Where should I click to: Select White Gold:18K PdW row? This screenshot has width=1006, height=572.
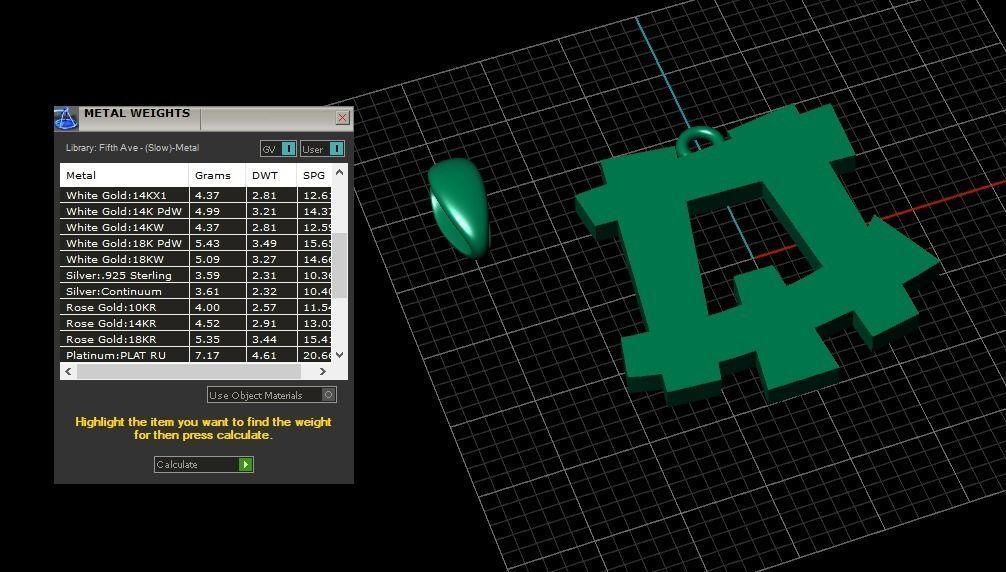pos(196,243)
